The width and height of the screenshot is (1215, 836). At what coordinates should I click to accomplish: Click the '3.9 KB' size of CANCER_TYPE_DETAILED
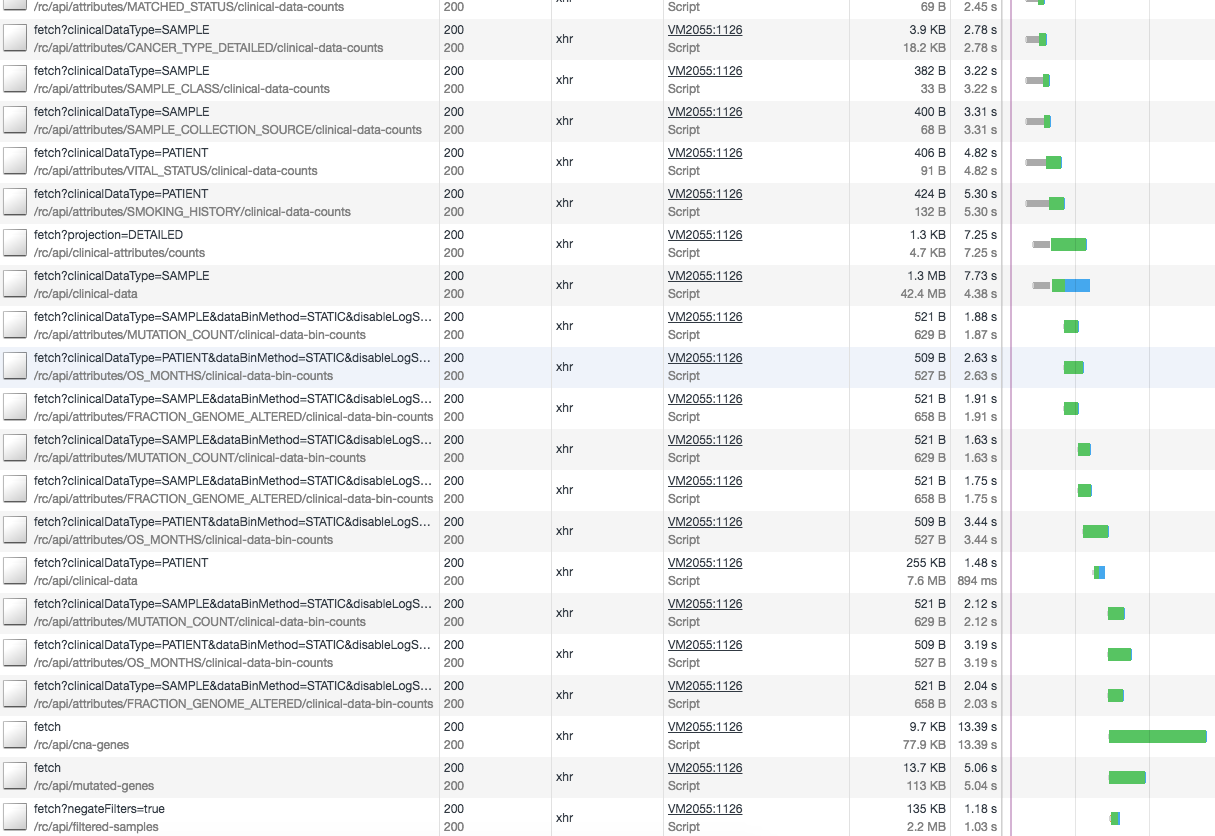tap(928, 30)
